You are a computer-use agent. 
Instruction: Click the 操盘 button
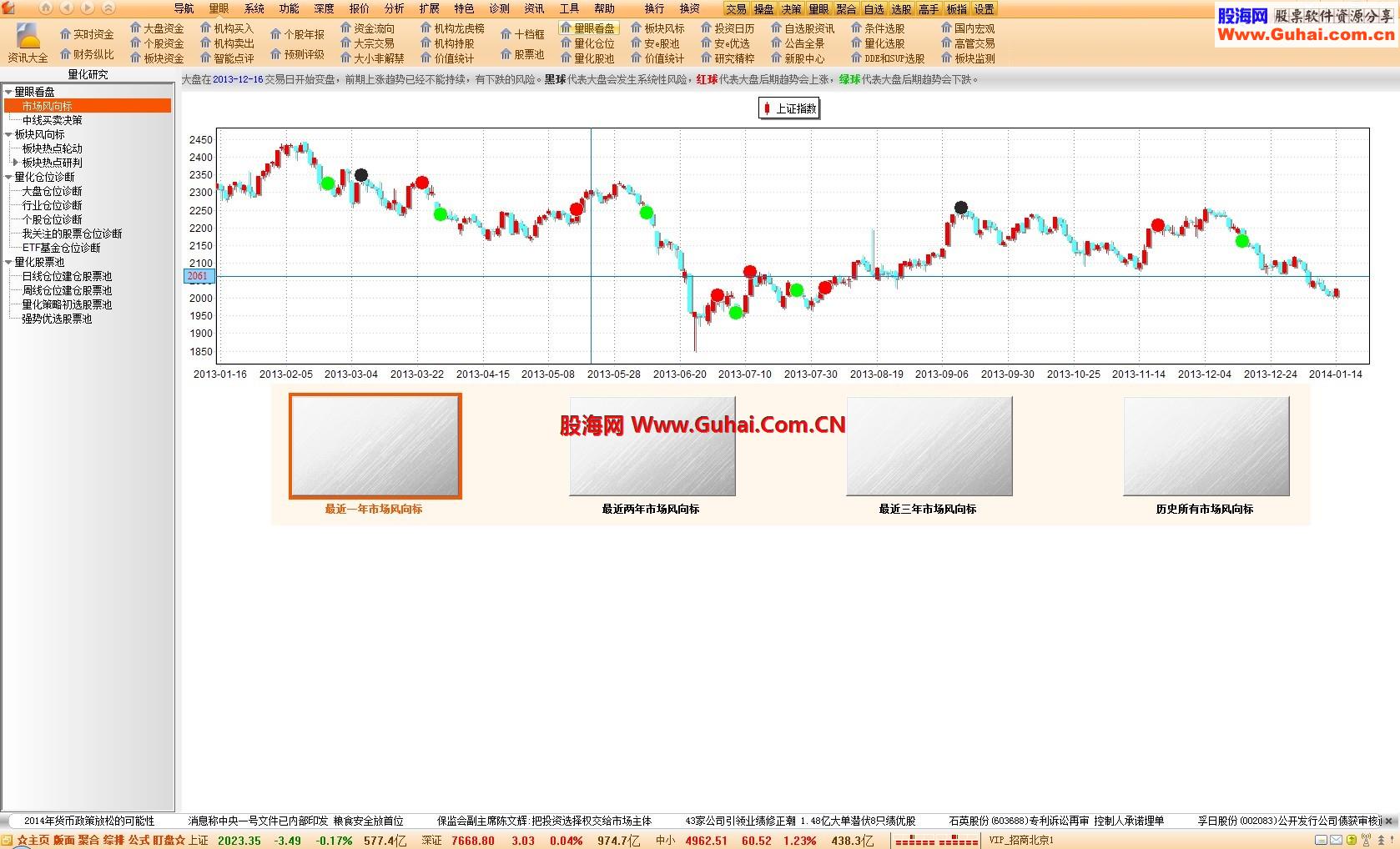763,9
